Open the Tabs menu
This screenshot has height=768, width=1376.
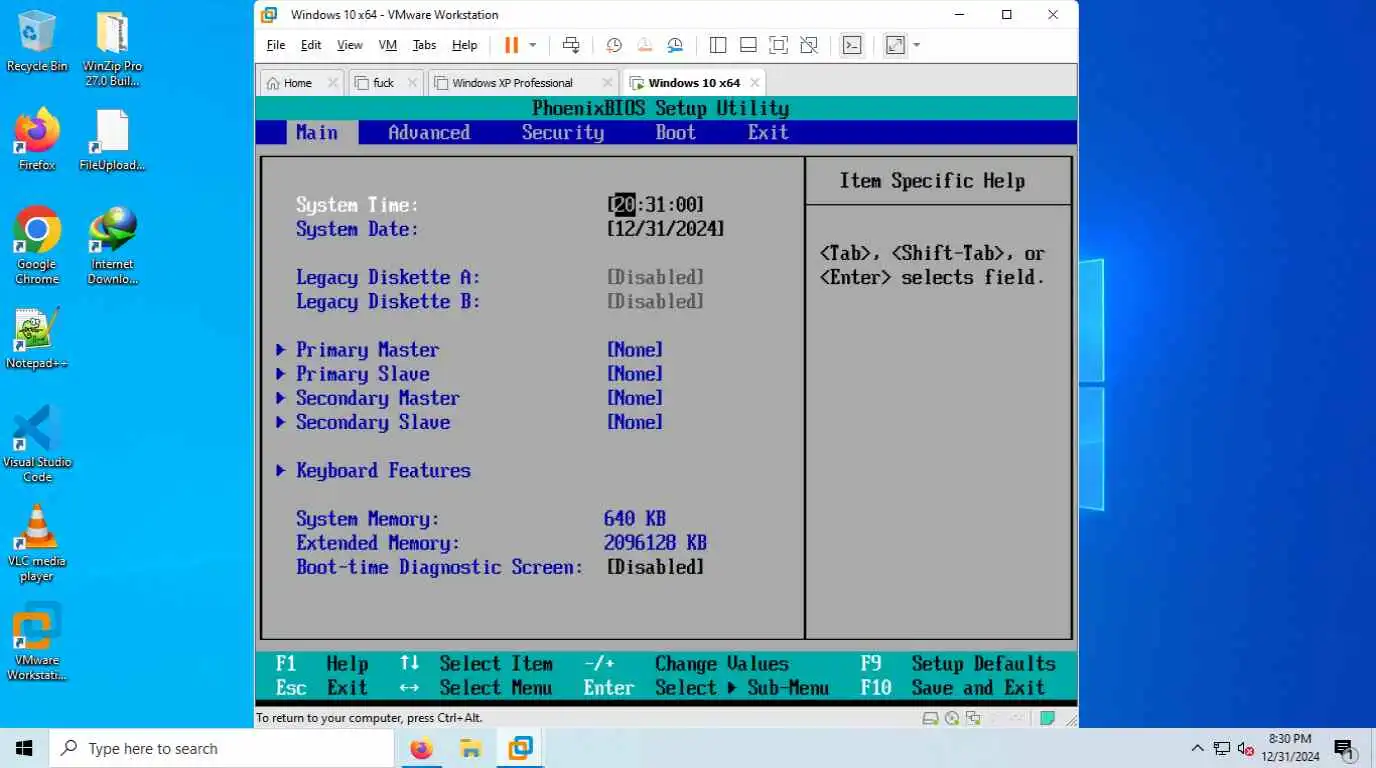[x=424, y=45]
